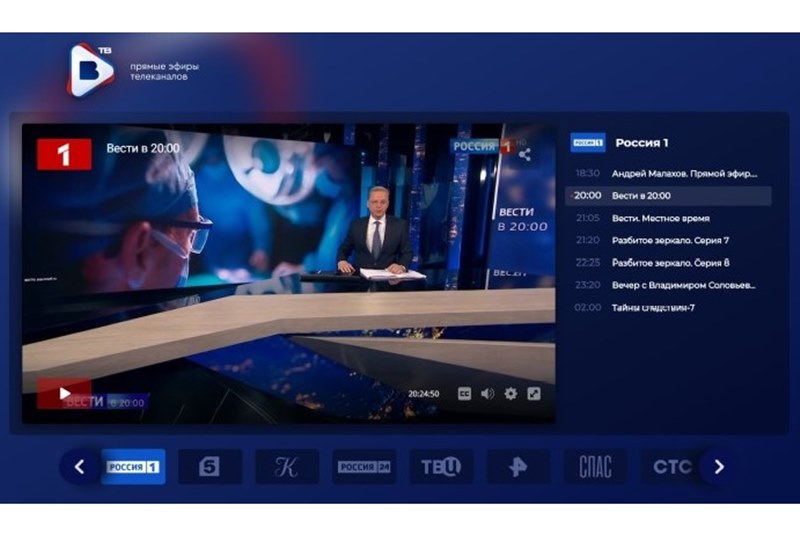Select the Спас channel

(x=595, y=467)
